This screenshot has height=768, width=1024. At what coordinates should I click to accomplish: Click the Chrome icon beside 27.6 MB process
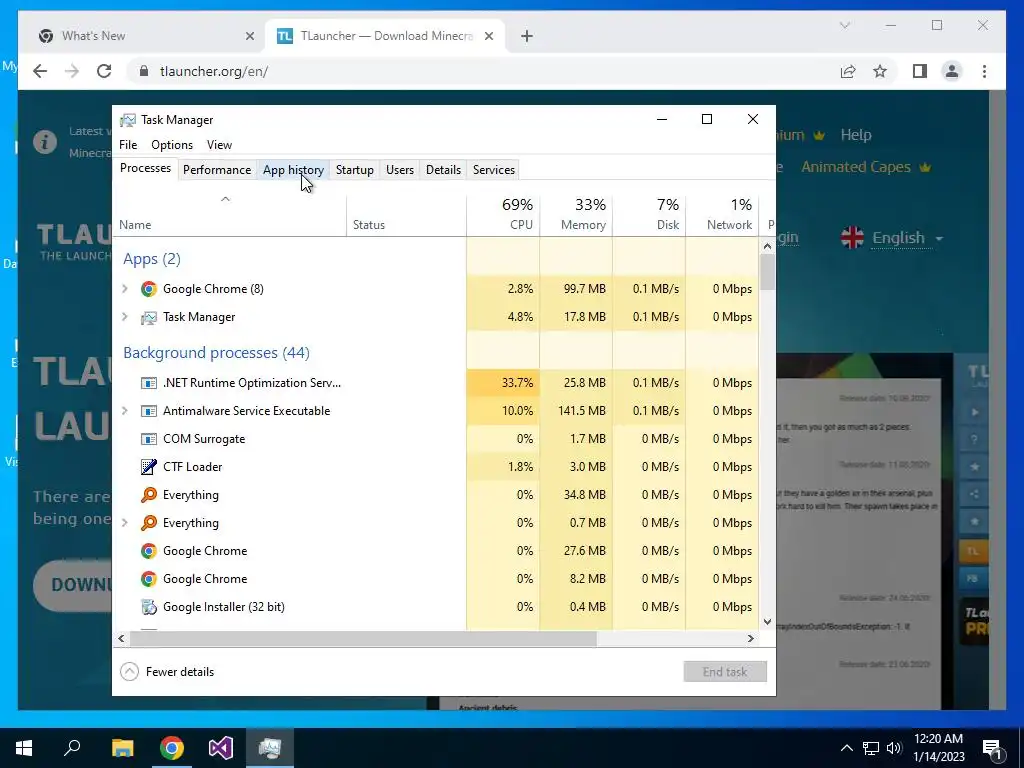(149, 551)
